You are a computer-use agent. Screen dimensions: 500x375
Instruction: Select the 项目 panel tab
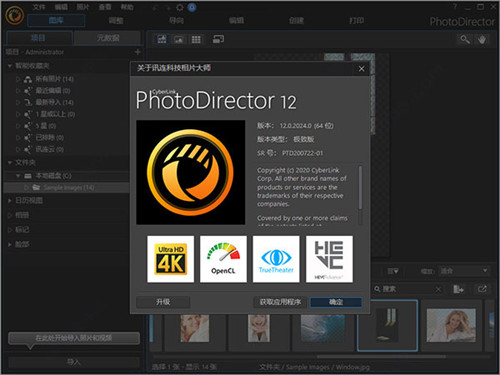coord(39,38)
